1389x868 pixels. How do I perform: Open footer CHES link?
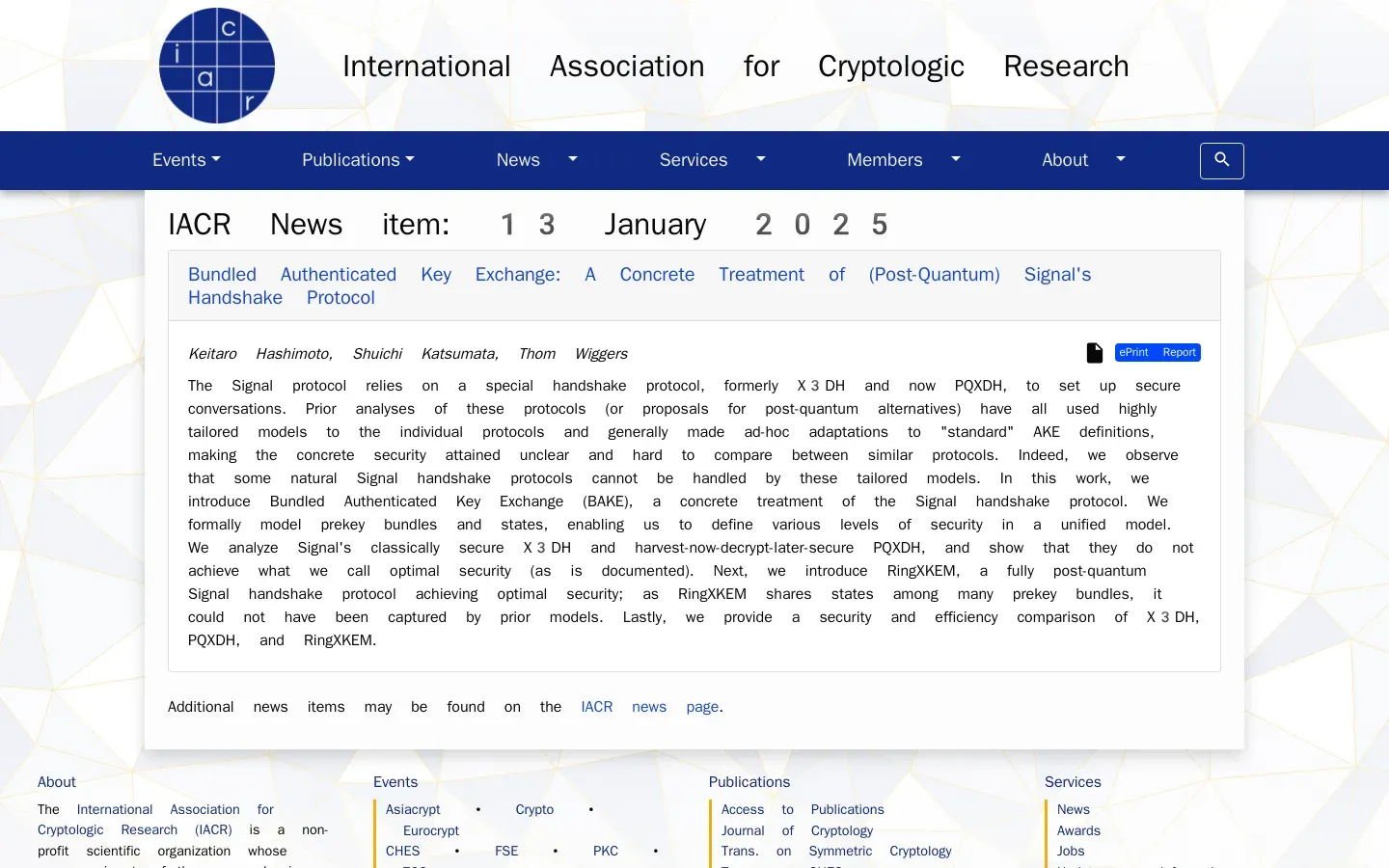point(403,851)
